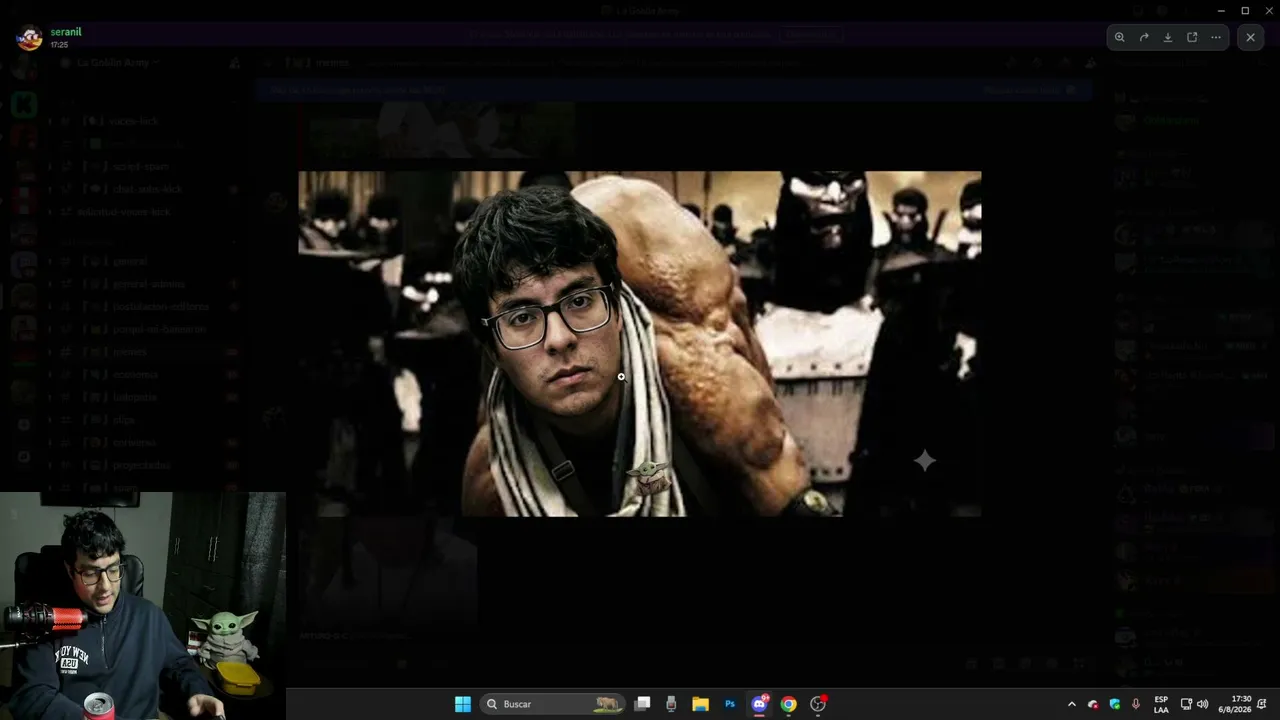Open the notification center bell icon
Viewport: 1280px width, 720px height.
click(x=1263, y=704)
